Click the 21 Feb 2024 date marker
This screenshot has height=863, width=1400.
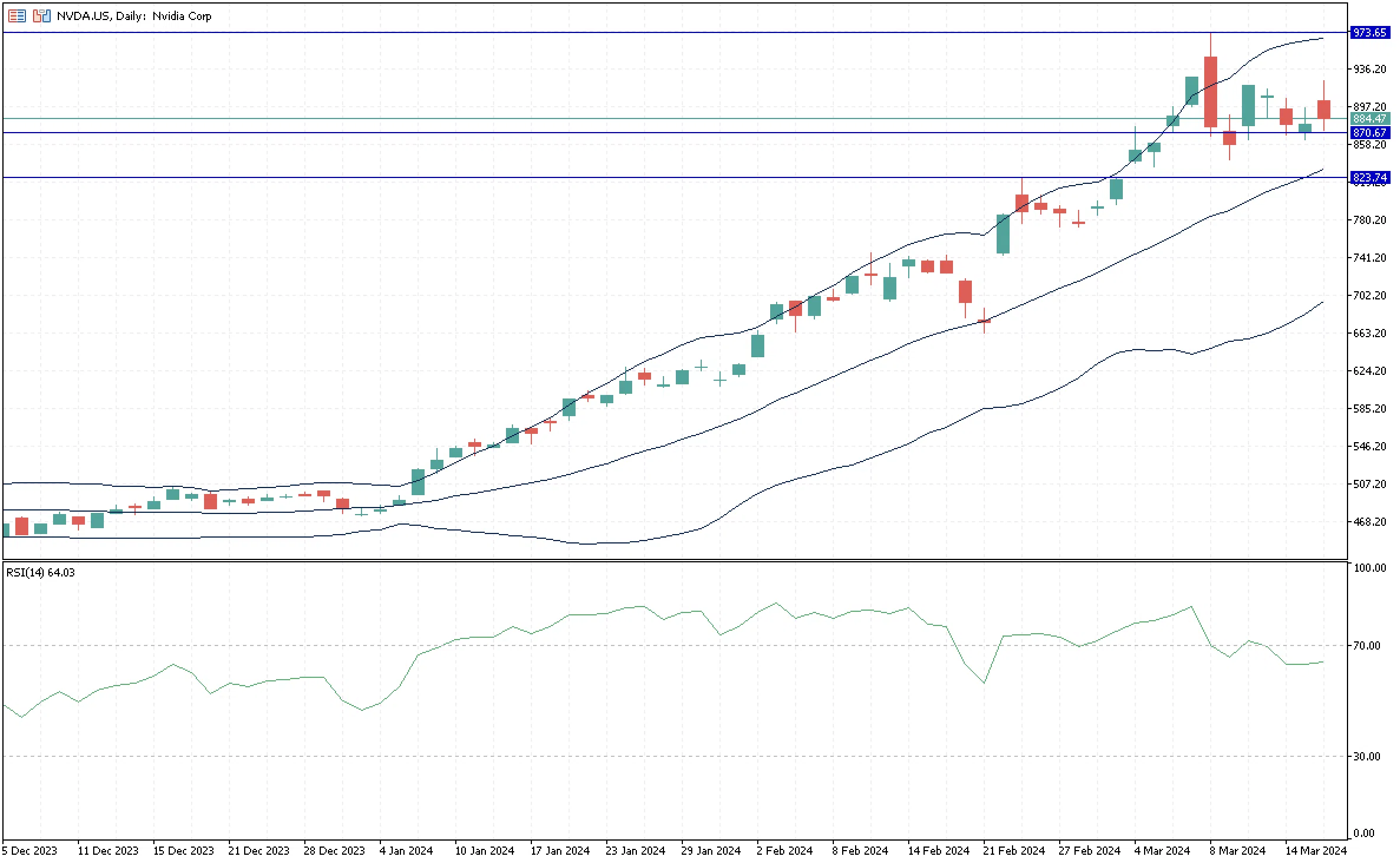pyautogui.click(x=1013, y=851)
